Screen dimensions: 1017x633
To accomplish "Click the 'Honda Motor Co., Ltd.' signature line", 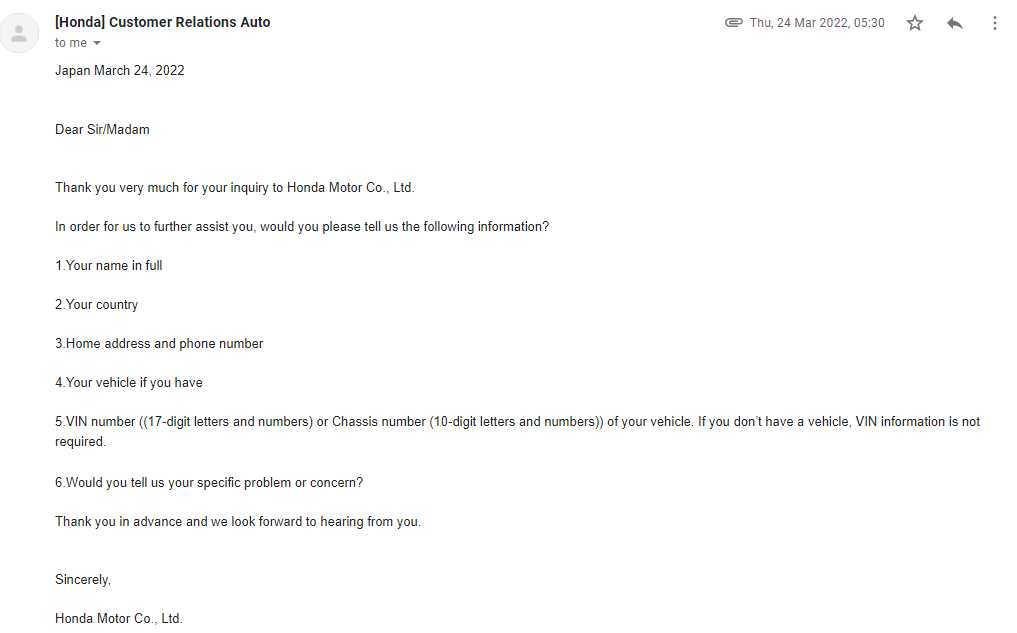I will tap(119, 619).
